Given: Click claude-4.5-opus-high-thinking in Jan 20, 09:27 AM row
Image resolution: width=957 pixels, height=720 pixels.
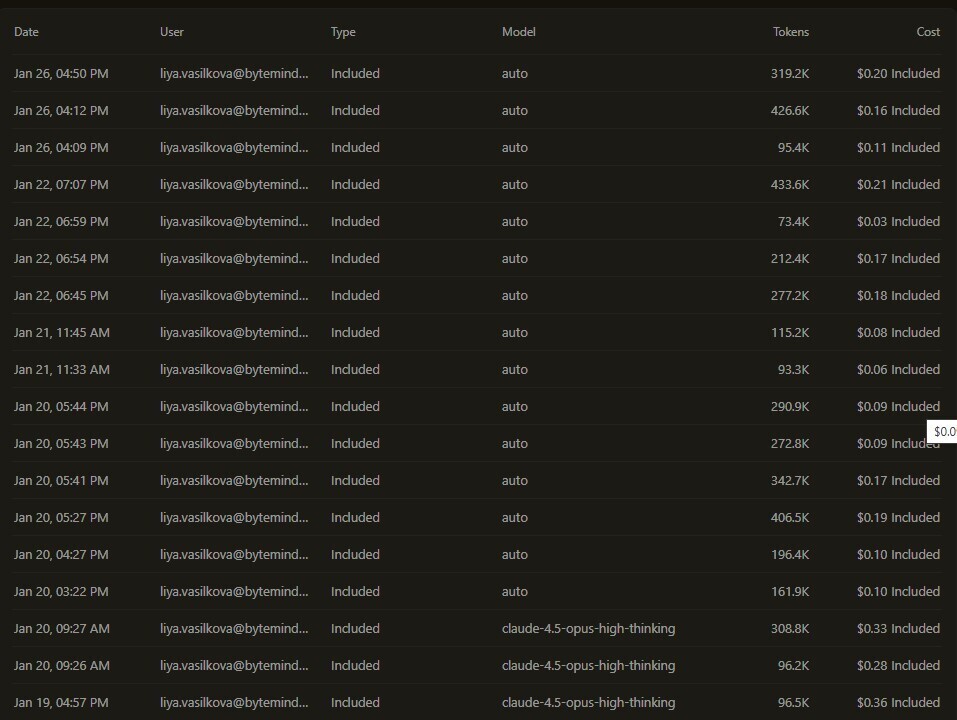Looking at the screenshot, I should (x=588, y=628).
